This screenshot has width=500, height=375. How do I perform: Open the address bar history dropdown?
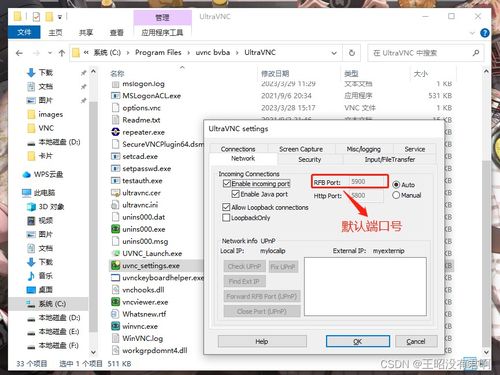pyautogui.click(x=334, y=53)
